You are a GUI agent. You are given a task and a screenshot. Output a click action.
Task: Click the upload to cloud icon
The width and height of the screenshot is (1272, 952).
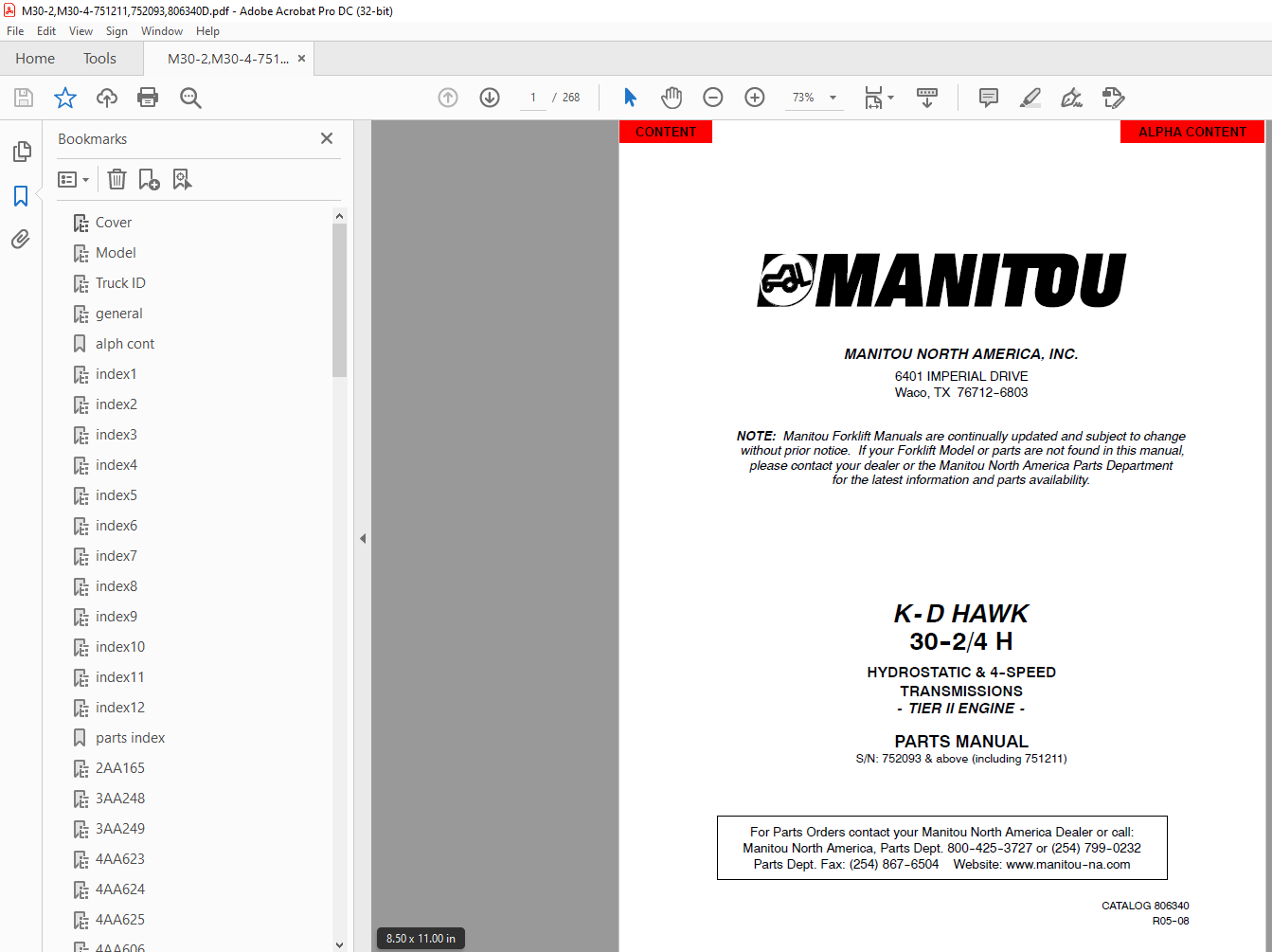click(x=107, y=98)
